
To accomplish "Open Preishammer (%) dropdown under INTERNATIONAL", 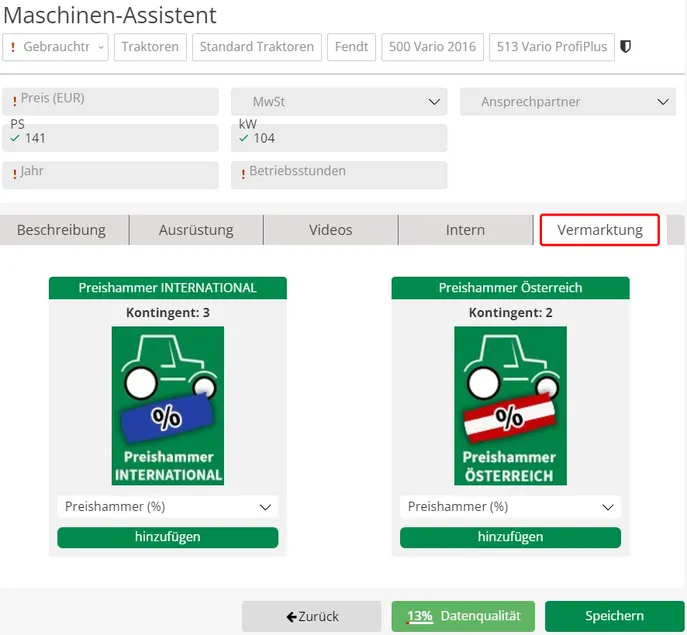I will [168, 507].
